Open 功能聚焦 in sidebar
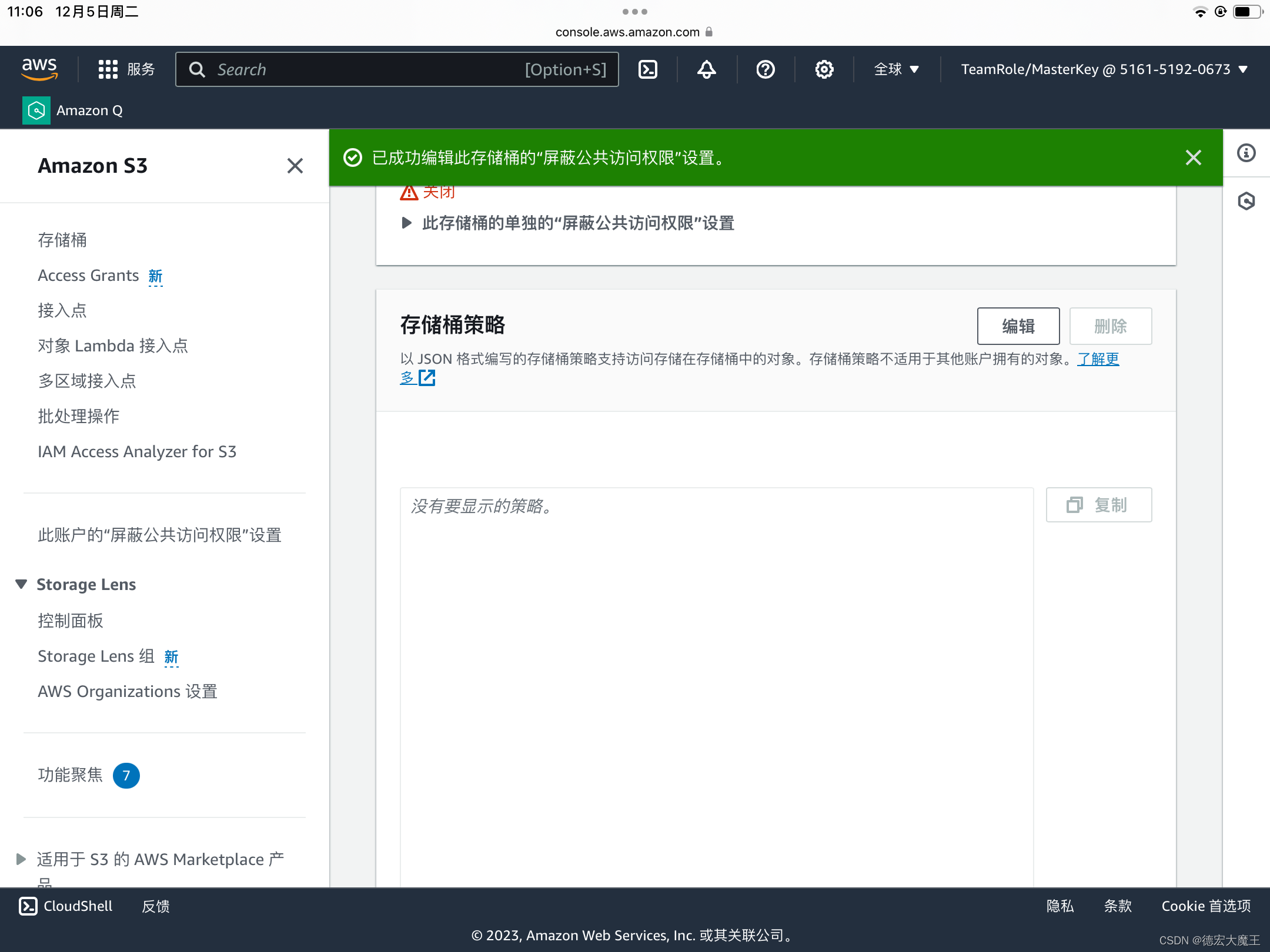The width and height of the screenshot is (1270, 952). (x=71, y=775)
